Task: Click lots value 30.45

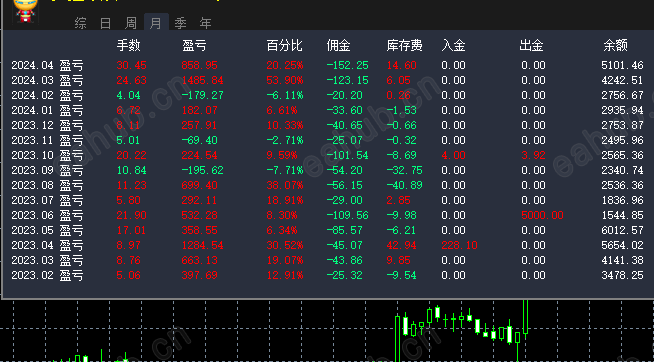Action: coord(131,65)
